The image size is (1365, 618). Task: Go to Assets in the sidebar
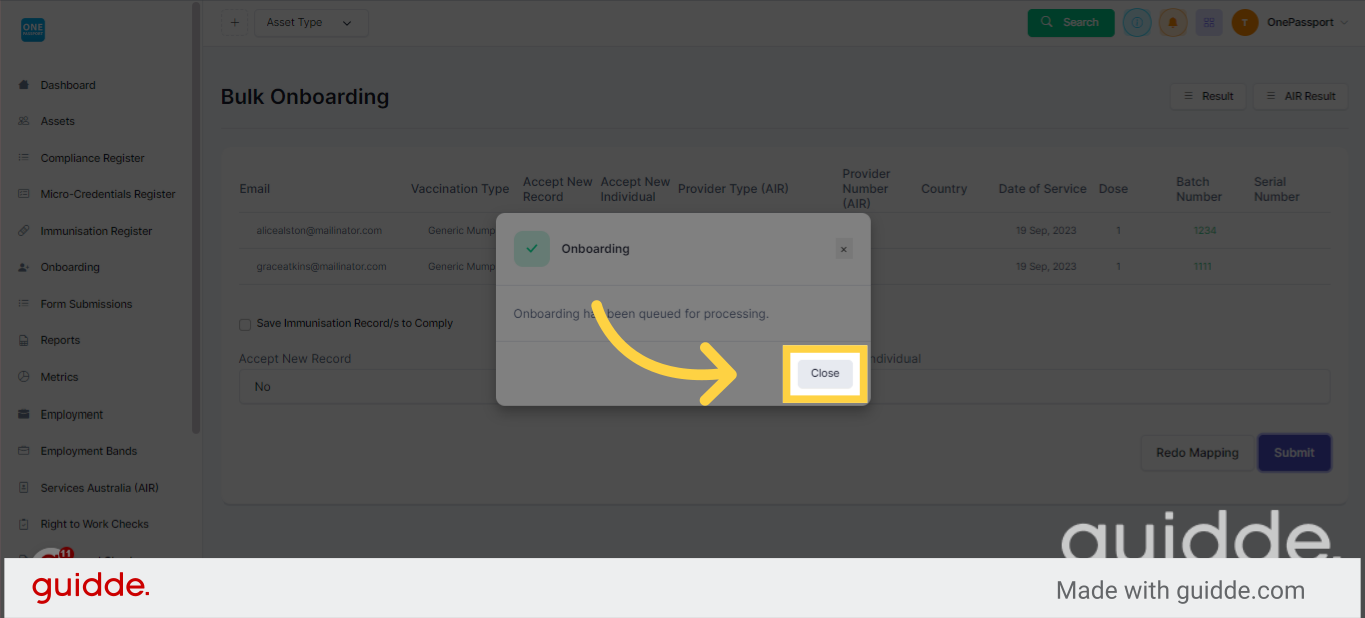coord(58,121)
